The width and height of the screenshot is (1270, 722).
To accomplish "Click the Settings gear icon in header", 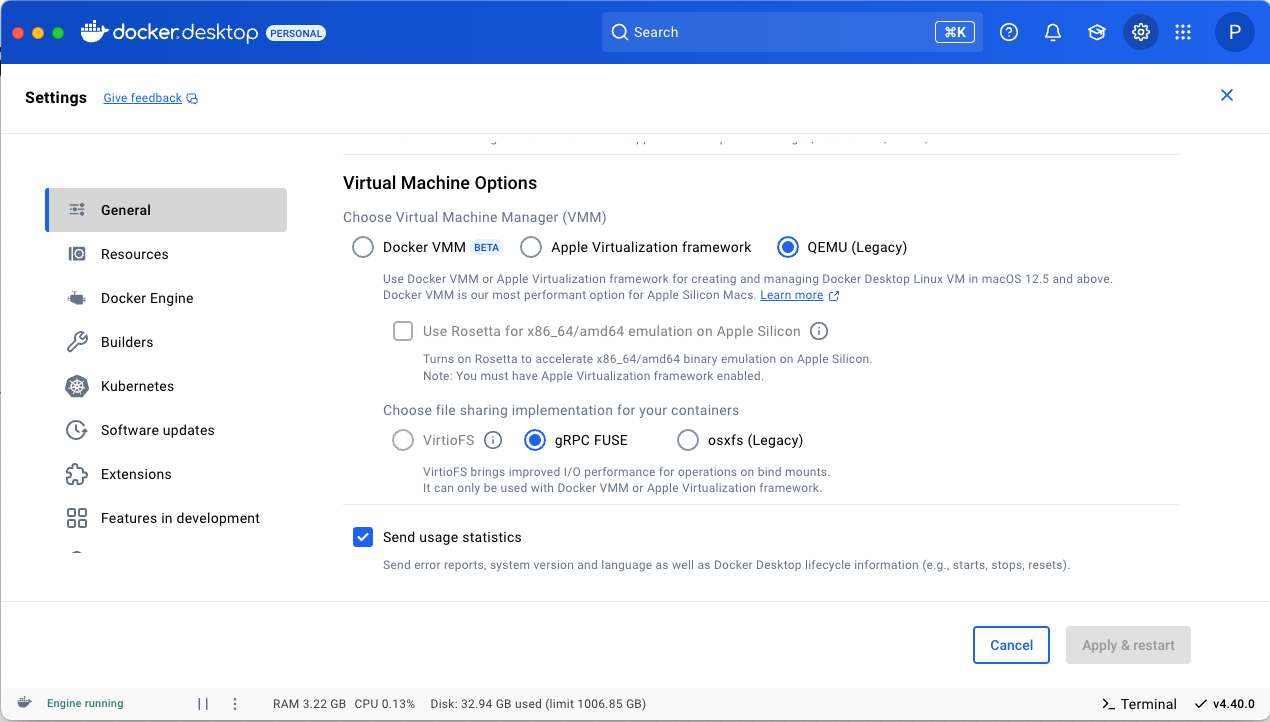I will coord(1141,32).
